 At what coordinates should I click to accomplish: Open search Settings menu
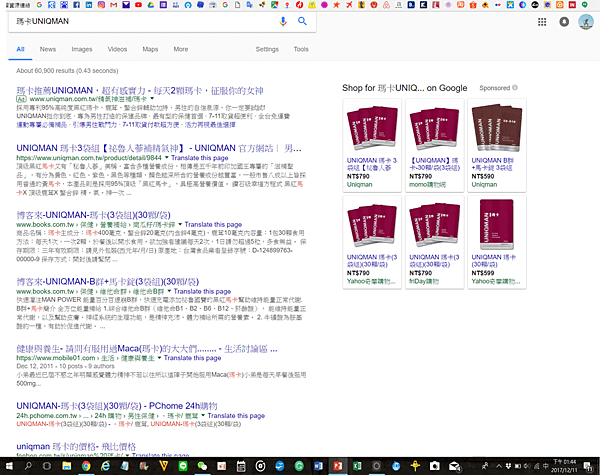pos(267,49)
